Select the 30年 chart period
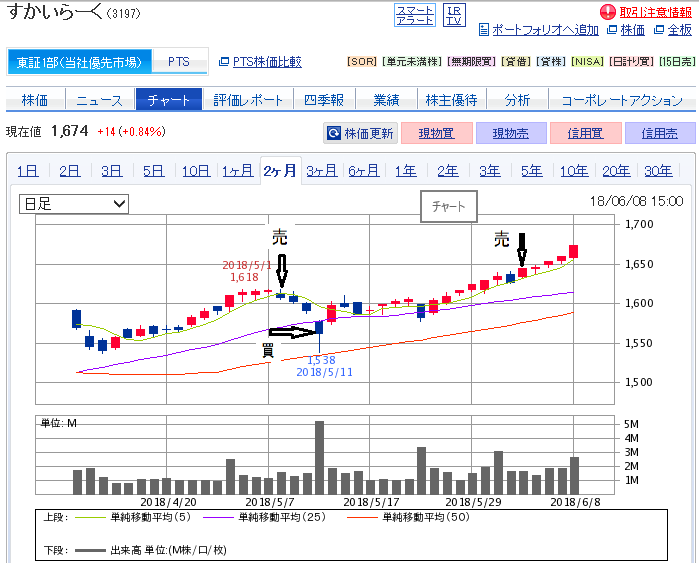The width and height of the screenshot is (699, 563). (658, 170)
